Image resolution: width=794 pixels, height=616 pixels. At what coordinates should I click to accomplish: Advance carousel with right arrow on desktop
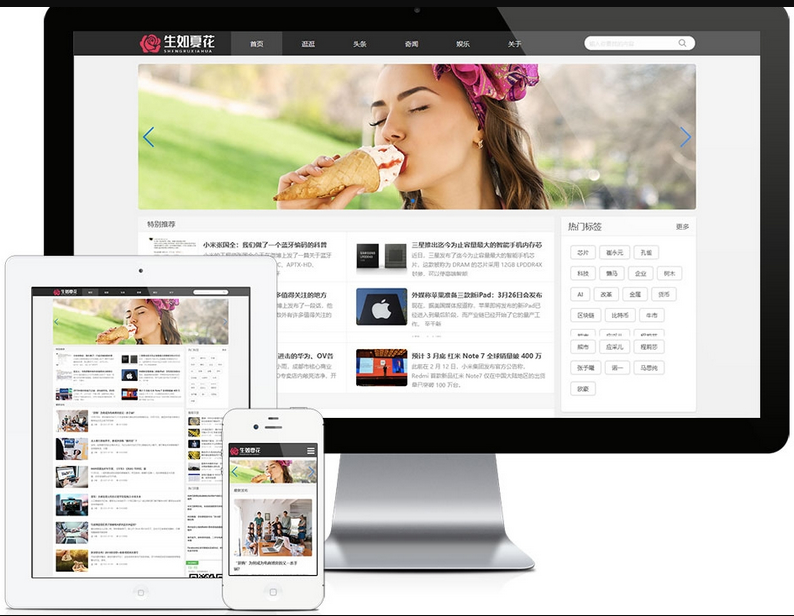click(685, 138)
